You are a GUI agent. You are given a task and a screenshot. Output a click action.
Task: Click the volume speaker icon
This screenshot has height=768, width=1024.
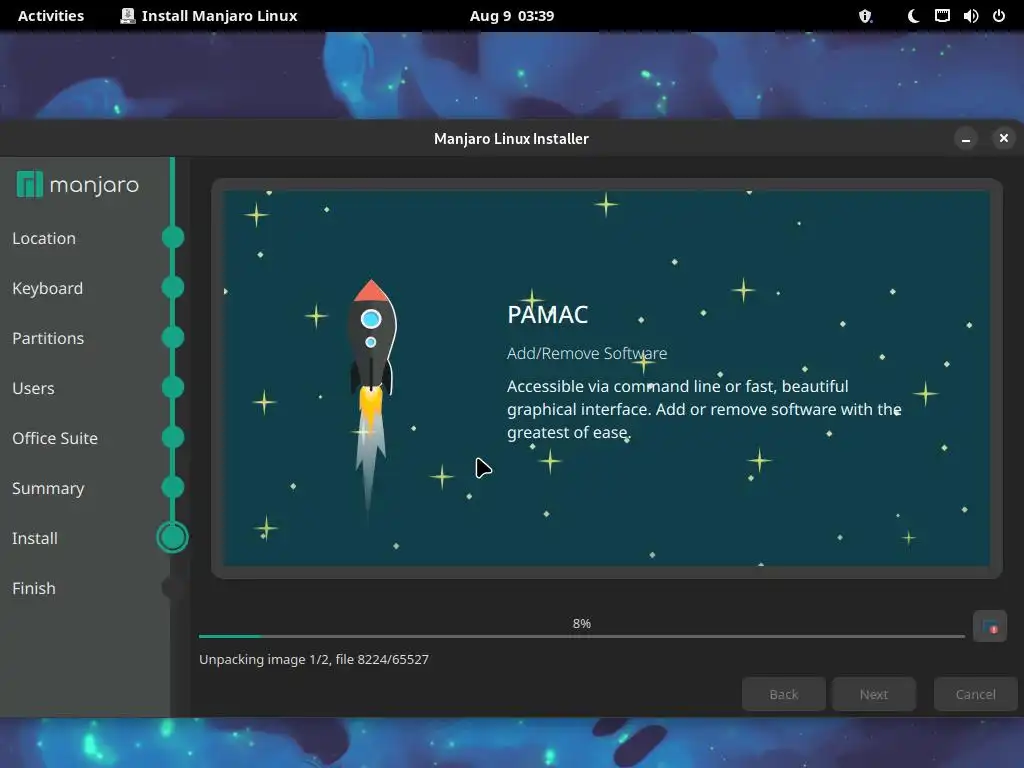pyautogui.click(x=970, y=16)
